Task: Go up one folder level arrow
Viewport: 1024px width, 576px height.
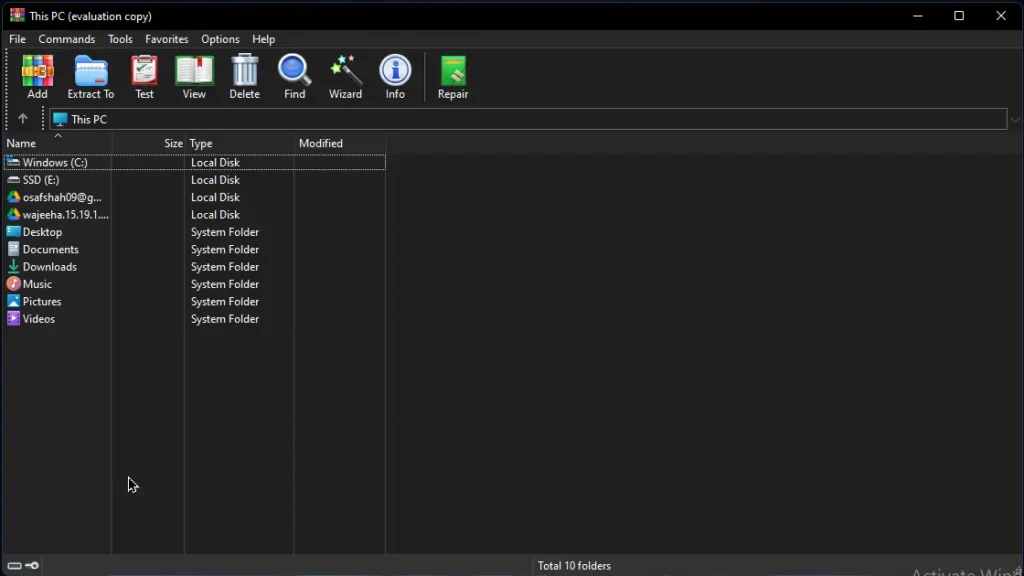Action: tap(22, 119)
